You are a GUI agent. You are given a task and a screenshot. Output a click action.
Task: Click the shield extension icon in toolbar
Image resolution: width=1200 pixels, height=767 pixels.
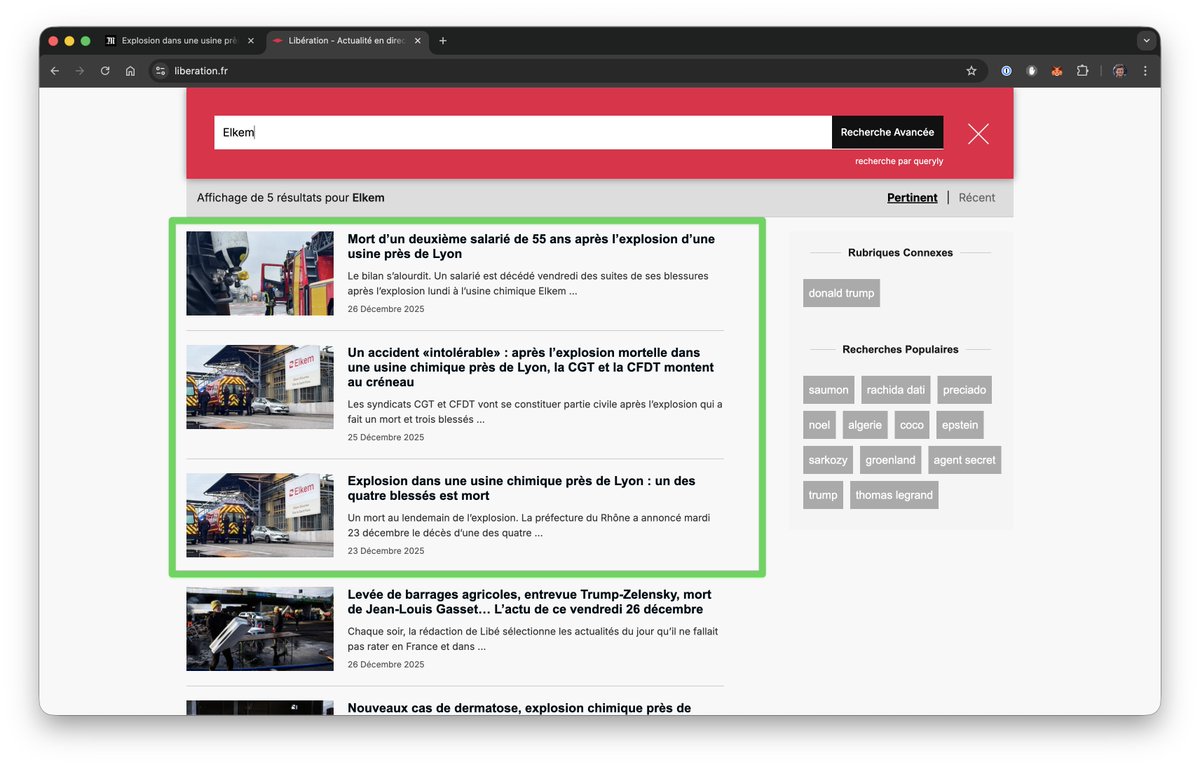tap(1031, 71)
